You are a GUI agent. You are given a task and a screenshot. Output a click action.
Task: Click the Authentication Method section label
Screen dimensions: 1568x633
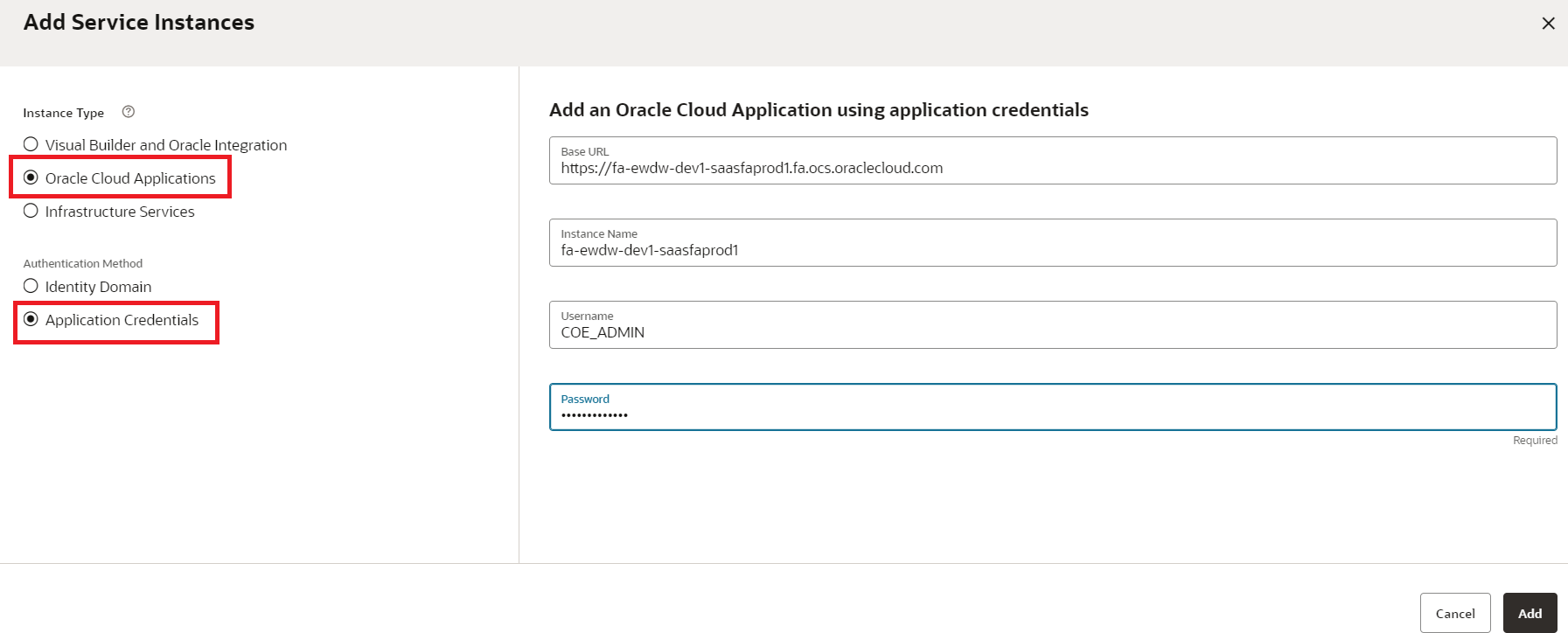coord(83,263)
